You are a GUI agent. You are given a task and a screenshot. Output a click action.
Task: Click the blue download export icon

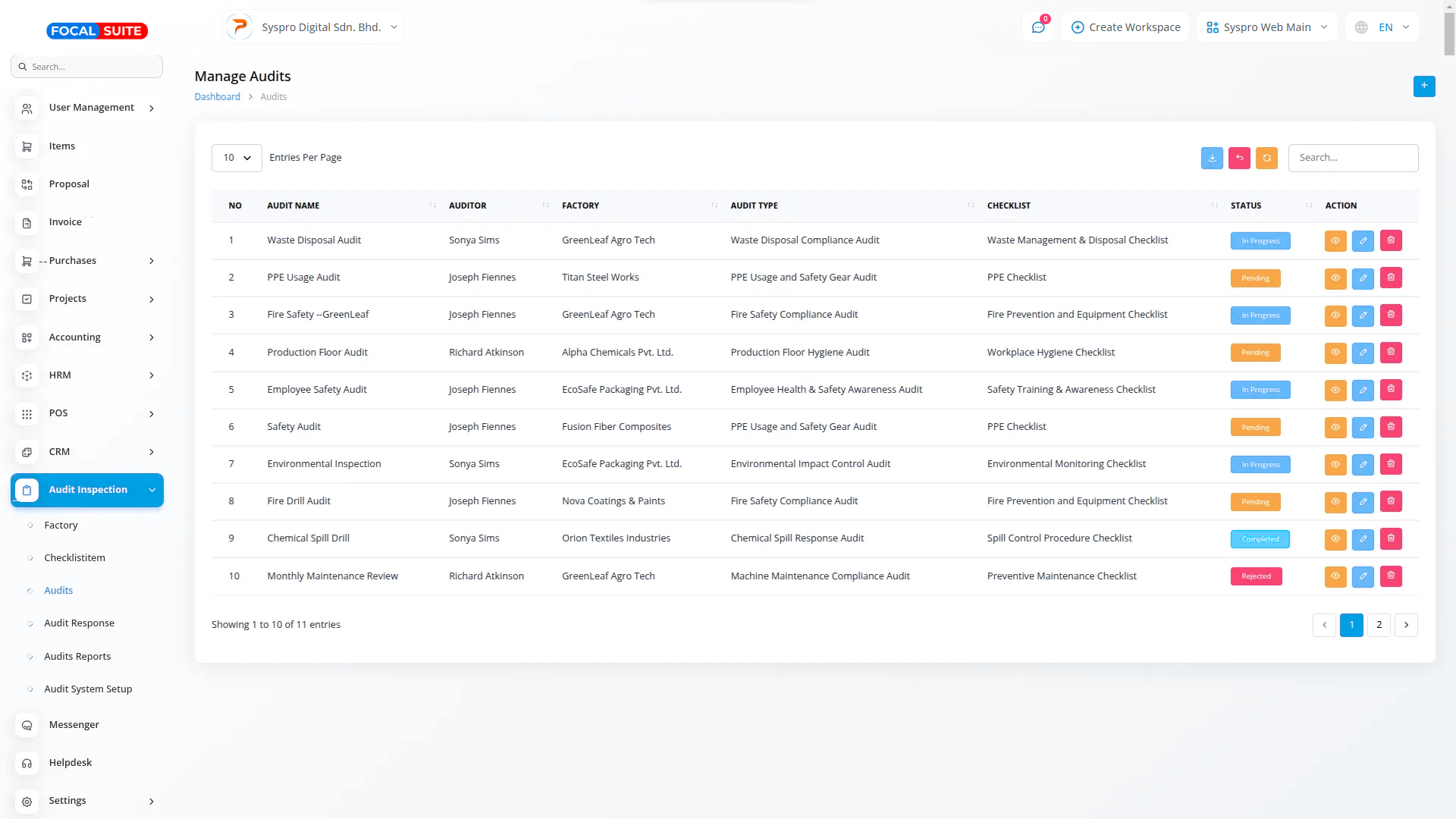[x=1212, y=158]
